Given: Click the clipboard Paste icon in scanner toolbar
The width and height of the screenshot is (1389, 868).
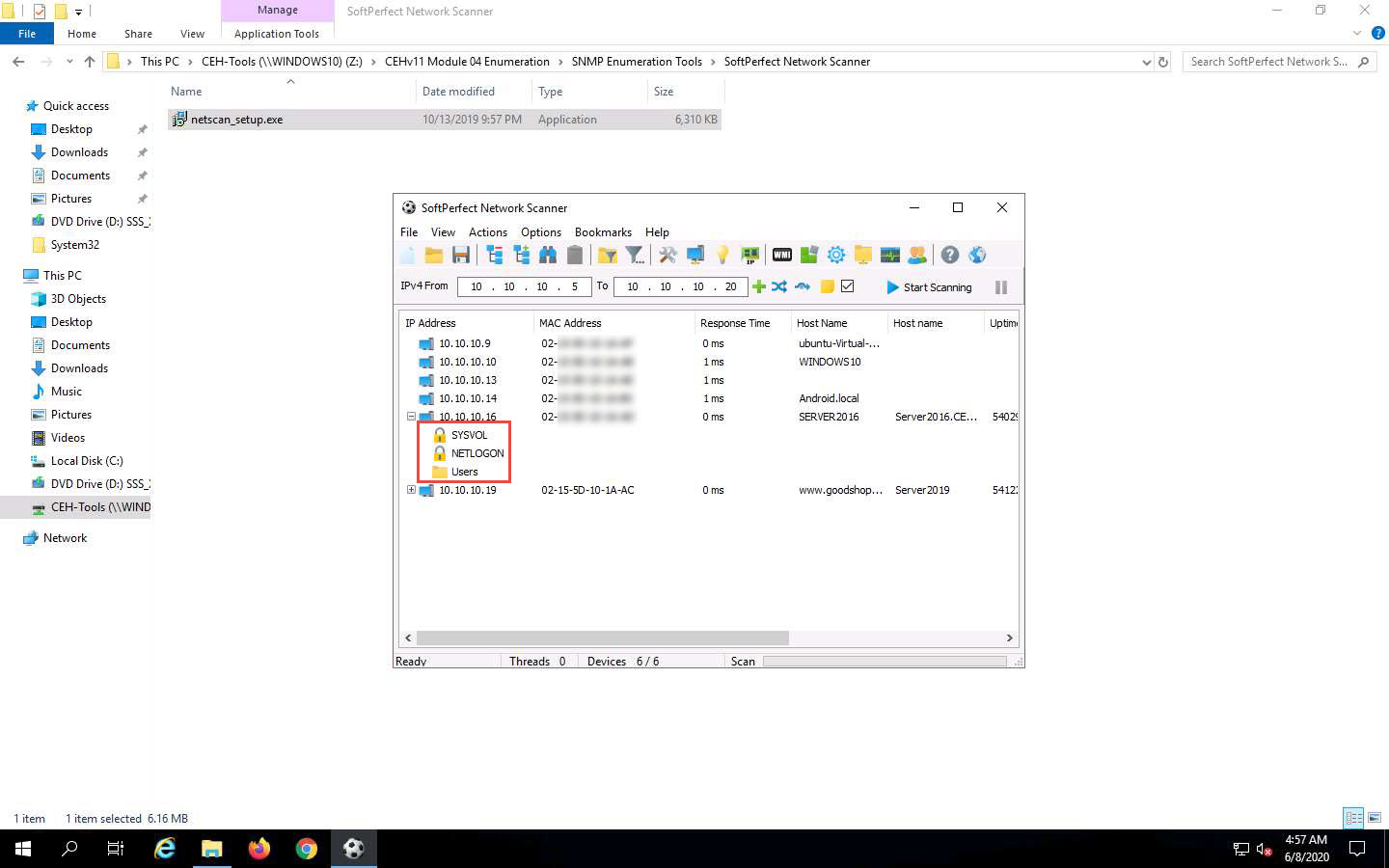Looking at the screenshot, I should point(575,255).
